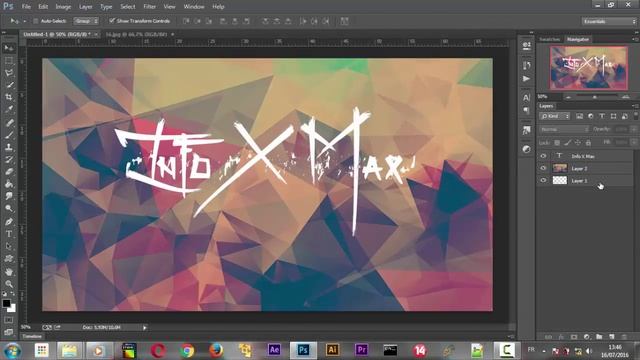Open the Opacity value dropdown
This screenshot has width=640, height=360.
tap(633, 129)
